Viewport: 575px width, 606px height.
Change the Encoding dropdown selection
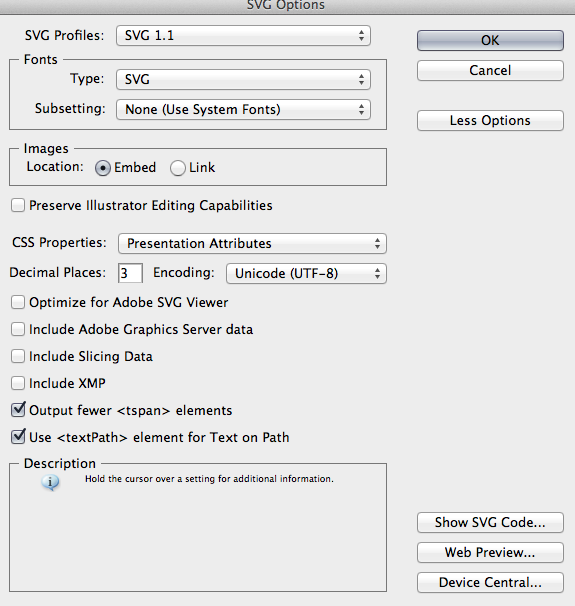point(306,274)
